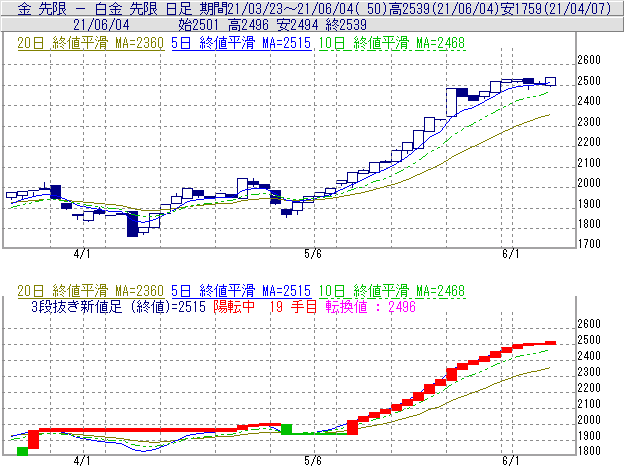The width and height of the screenshot is (624, 473).
Task: Click the closing value 終2539
Action: [346, 25]
